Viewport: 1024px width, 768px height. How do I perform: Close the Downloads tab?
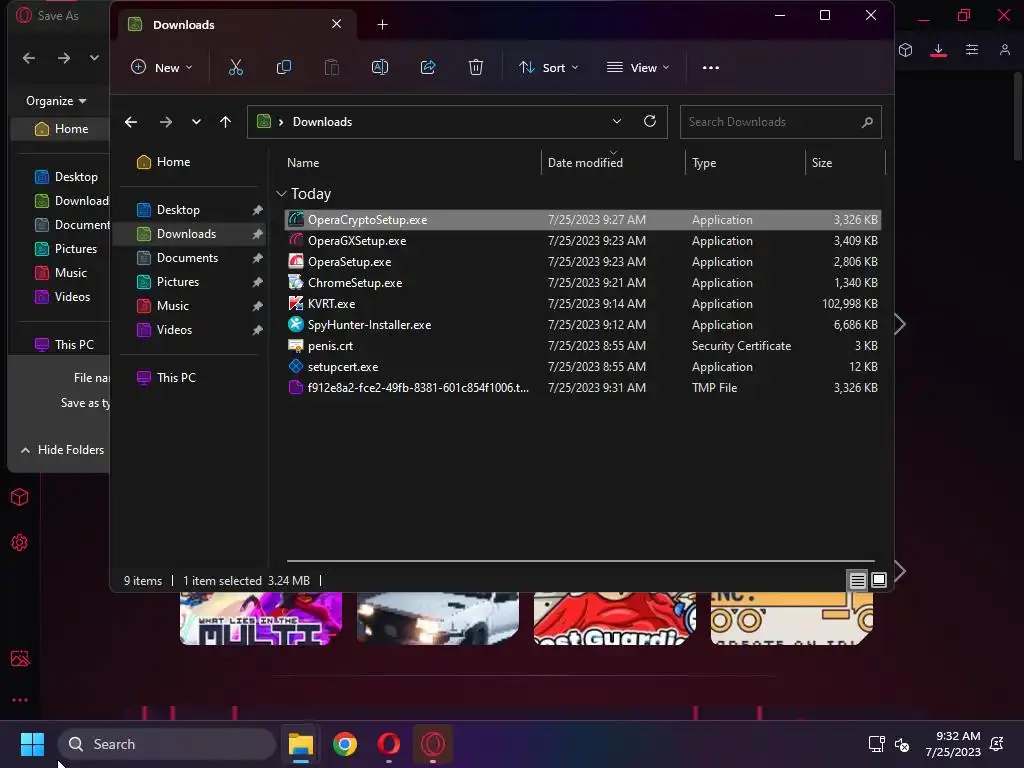[x=336, y=24]
